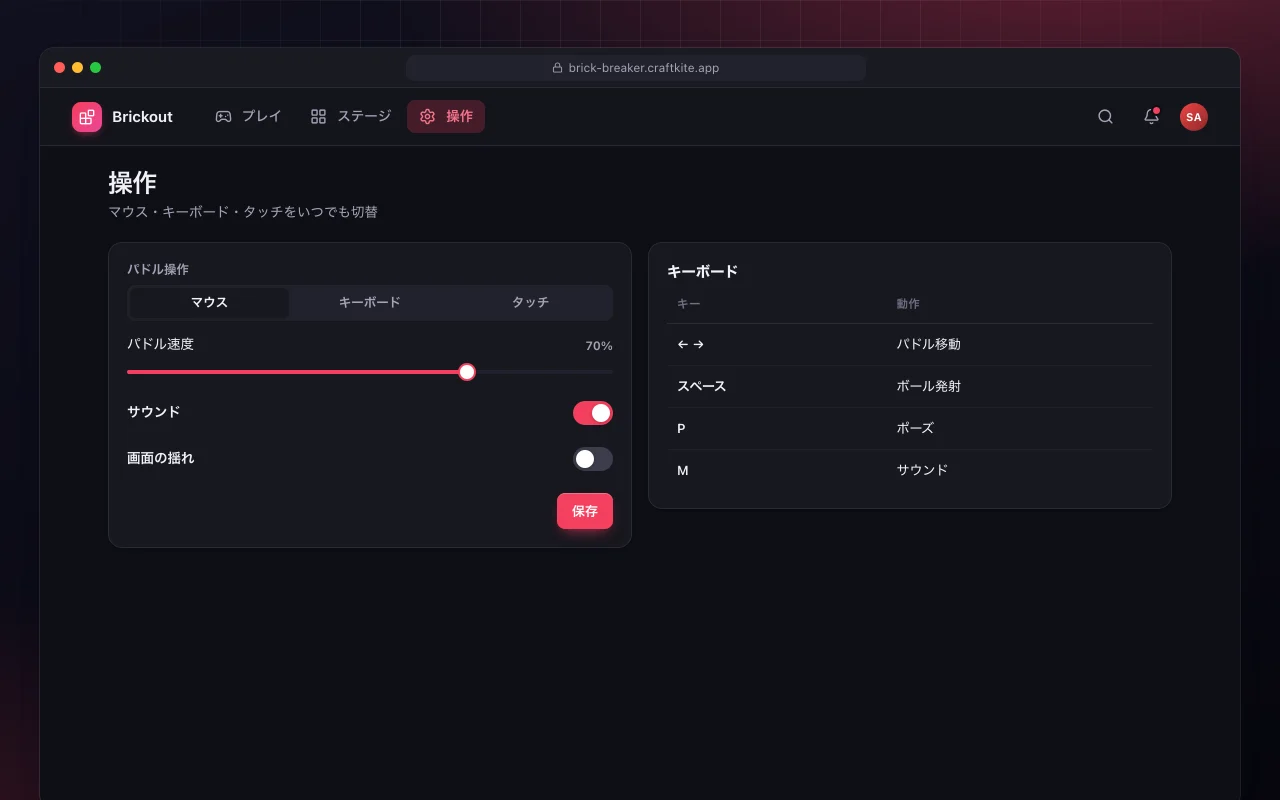Open notifications bell icon
1280x800 pixels.
[1151, 117]
